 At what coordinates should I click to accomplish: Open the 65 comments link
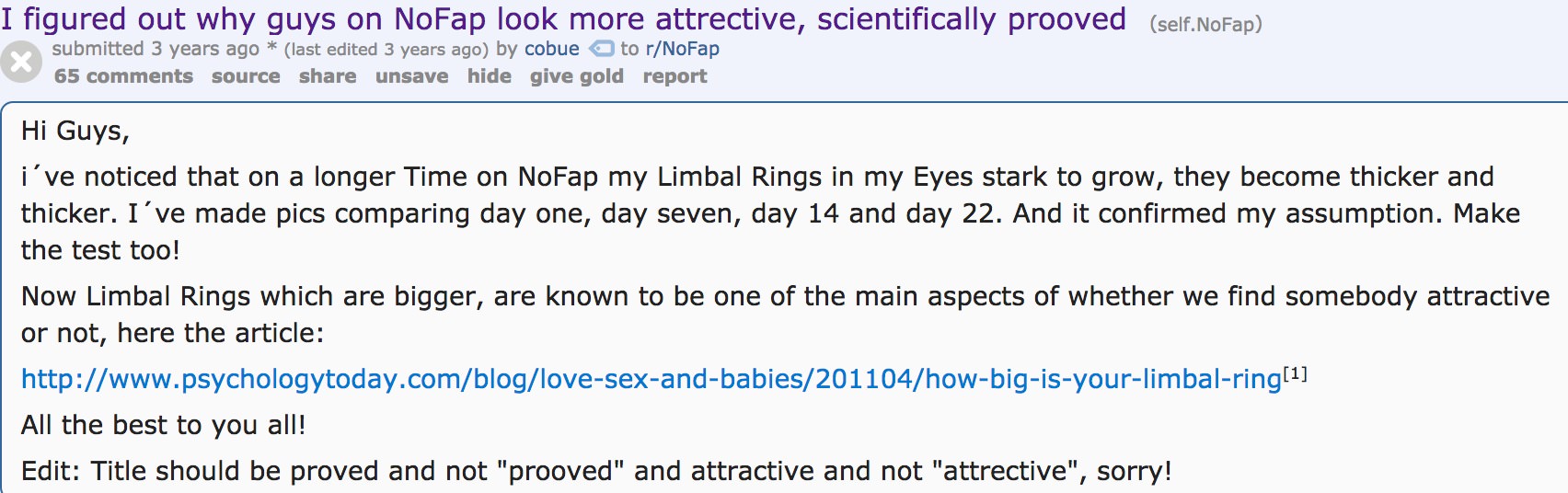coord(123,76)
